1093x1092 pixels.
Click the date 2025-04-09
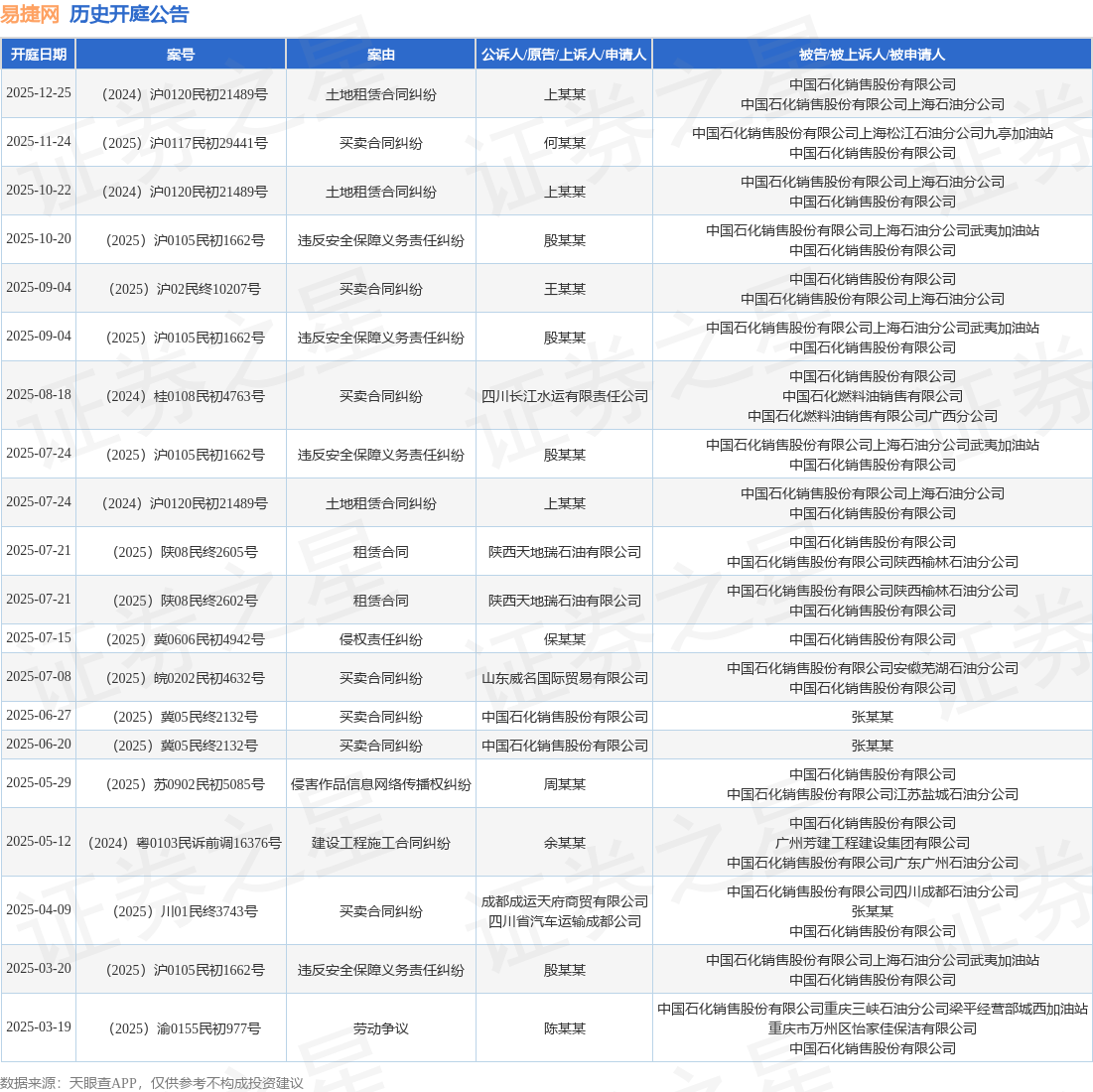pyautogui.click(x=39, y=910)
